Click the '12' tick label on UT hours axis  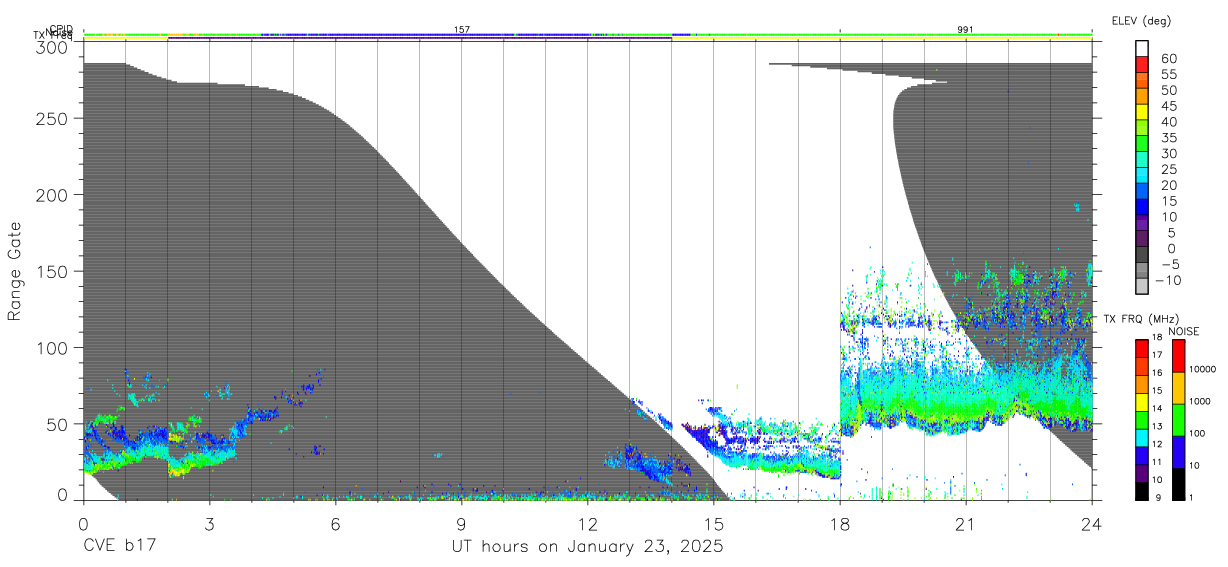587,524
